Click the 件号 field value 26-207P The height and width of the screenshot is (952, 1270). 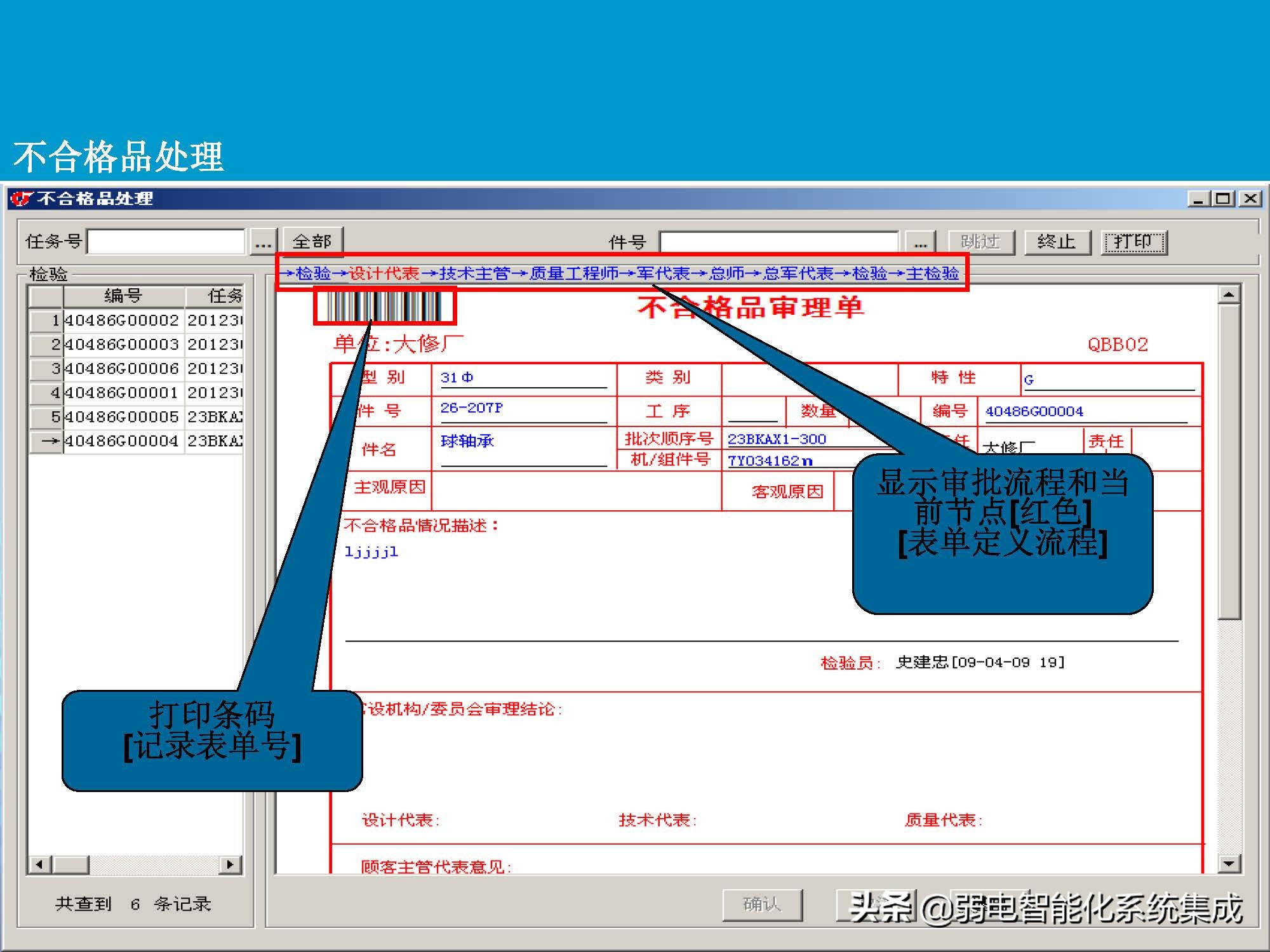(471, 408)
